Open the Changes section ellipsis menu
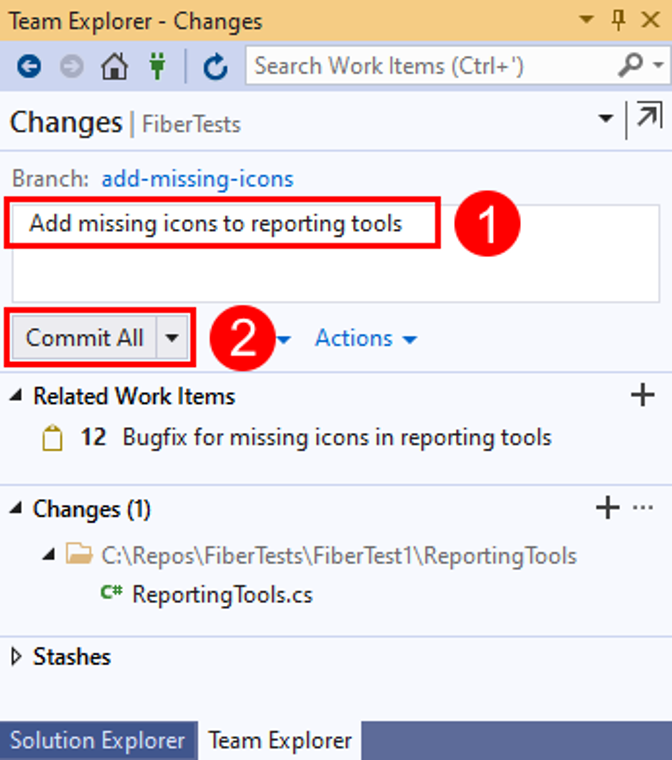672x760 pixels. point(643,507)
